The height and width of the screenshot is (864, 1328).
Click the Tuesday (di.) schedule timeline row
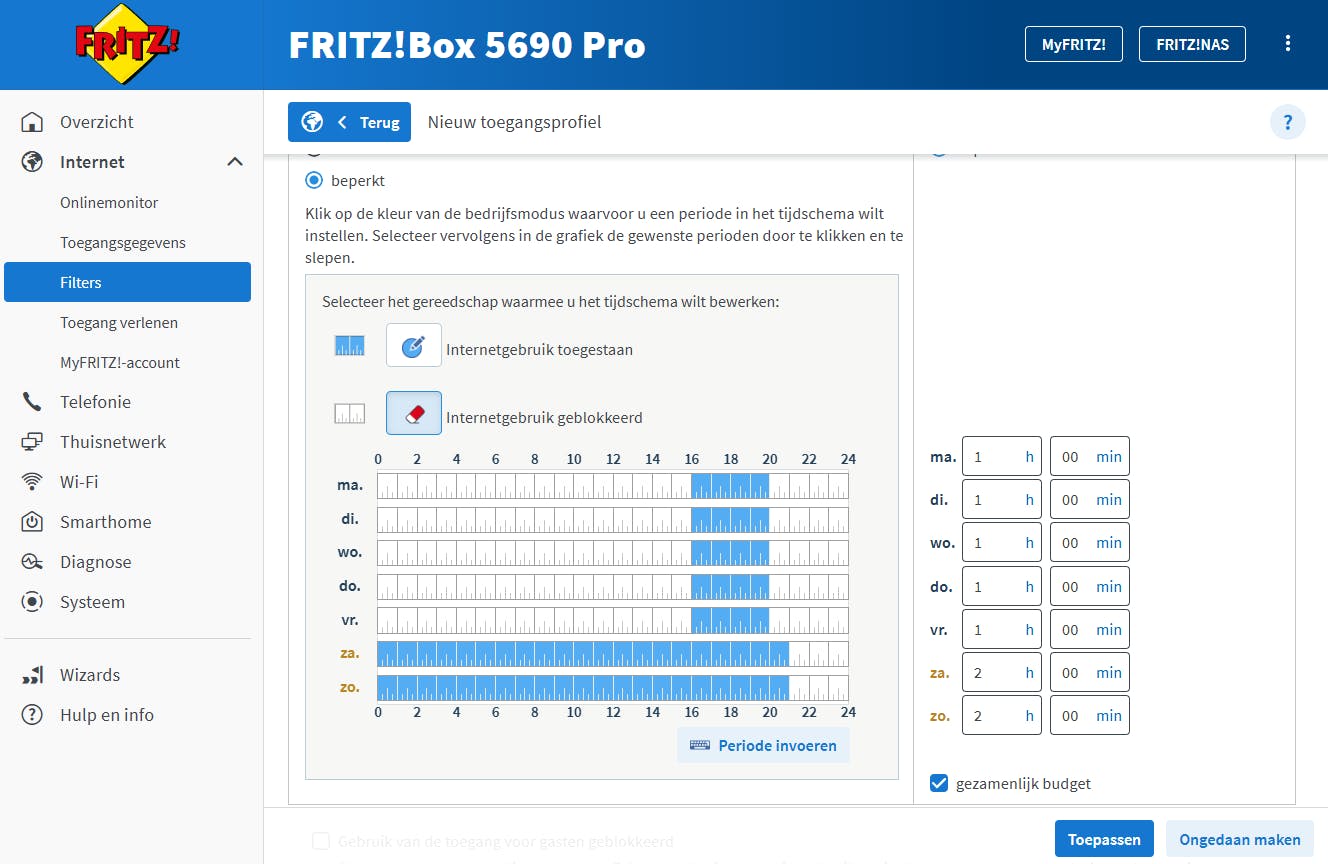point(613,520)
